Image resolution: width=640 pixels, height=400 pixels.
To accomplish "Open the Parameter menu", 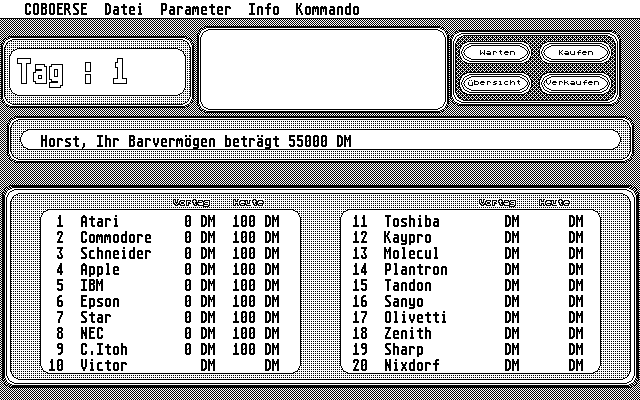I will pos(195,10).
